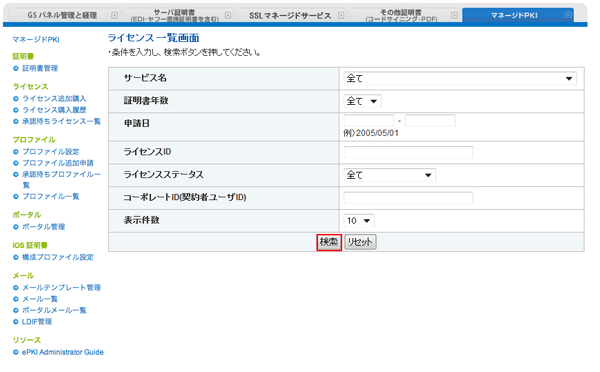The height and width of the screenshot is (372, 600).
Task: Click the ポータル sidebar section heading
Action: coord(27,215)
